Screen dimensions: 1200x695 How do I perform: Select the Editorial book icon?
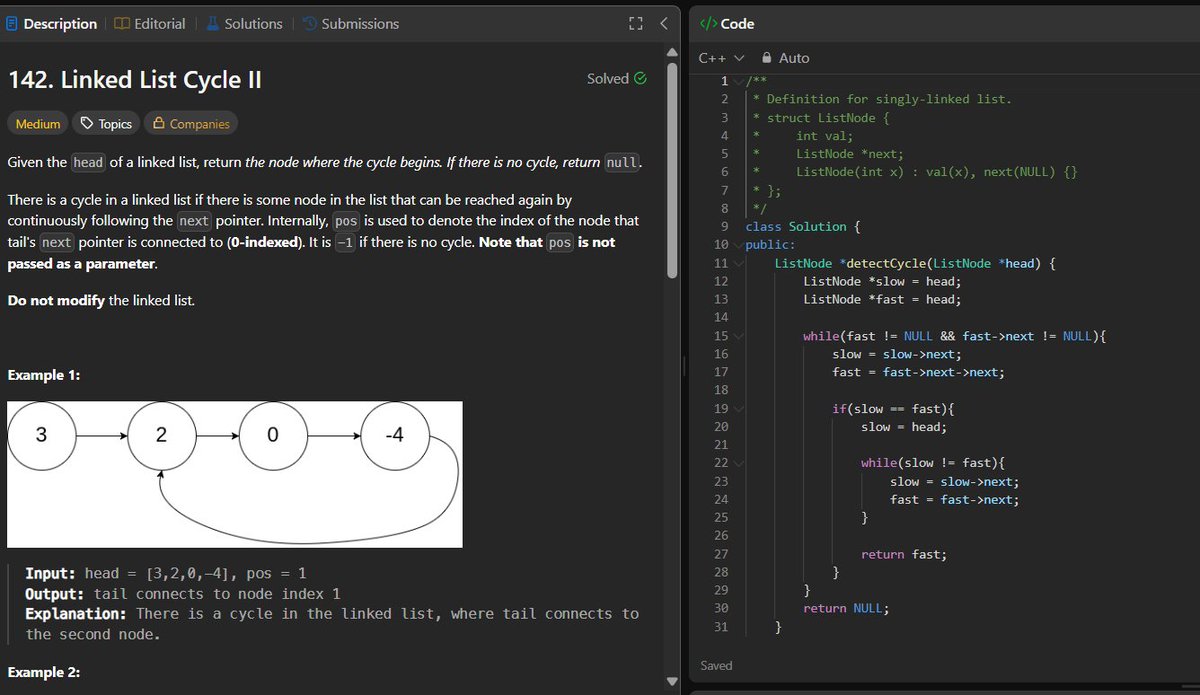point(119,23)
